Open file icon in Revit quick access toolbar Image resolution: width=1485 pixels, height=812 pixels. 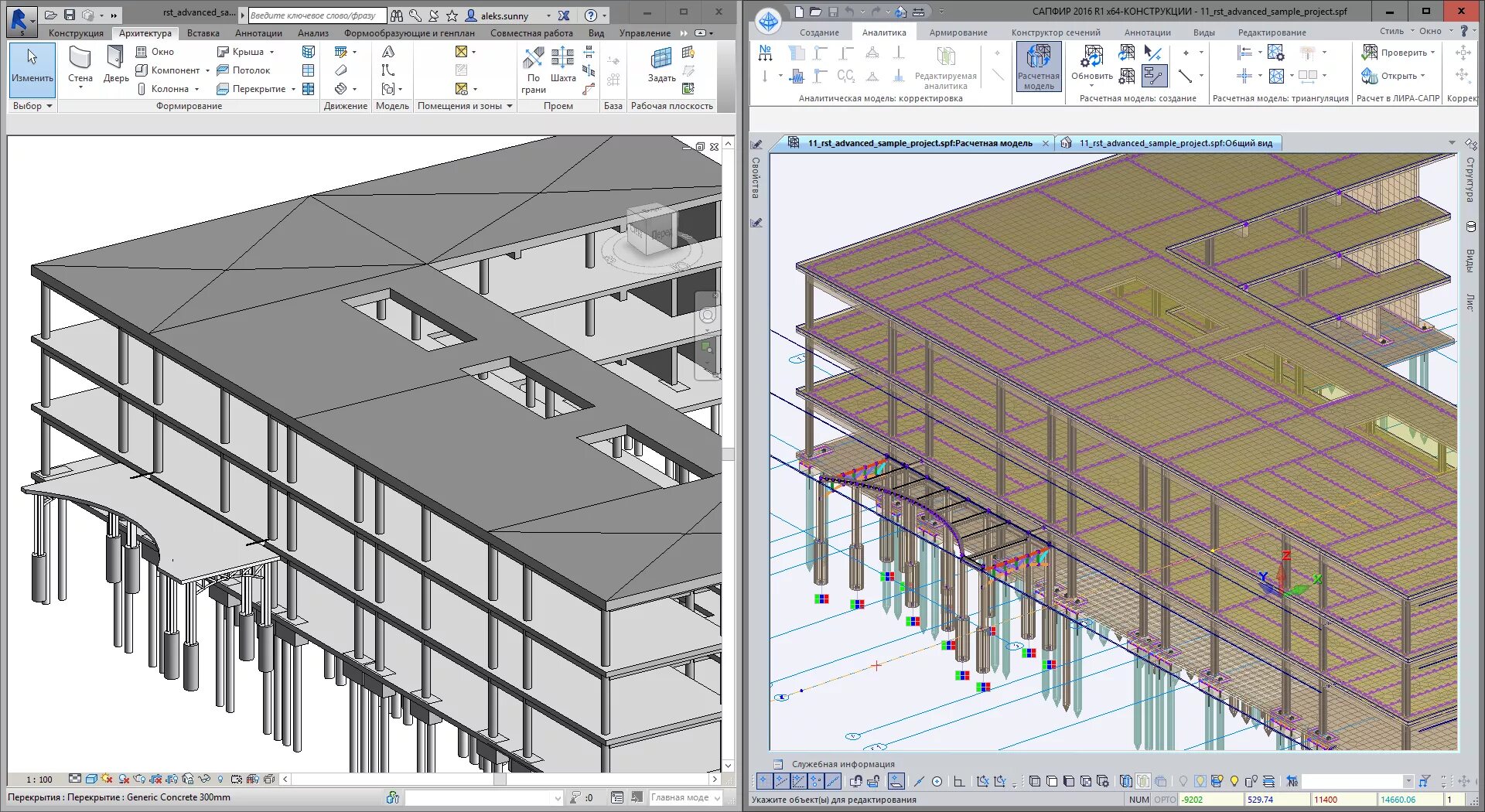pos(51,15)
